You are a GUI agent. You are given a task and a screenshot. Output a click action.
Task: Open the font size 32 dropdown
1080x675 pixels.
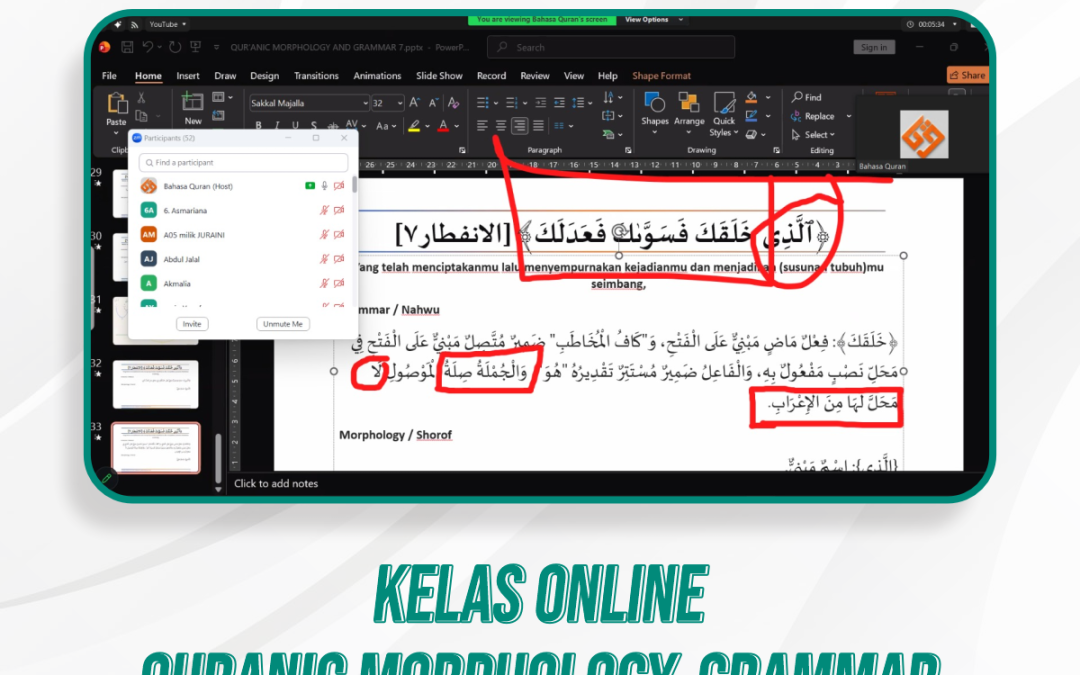[x=399, y=103]
